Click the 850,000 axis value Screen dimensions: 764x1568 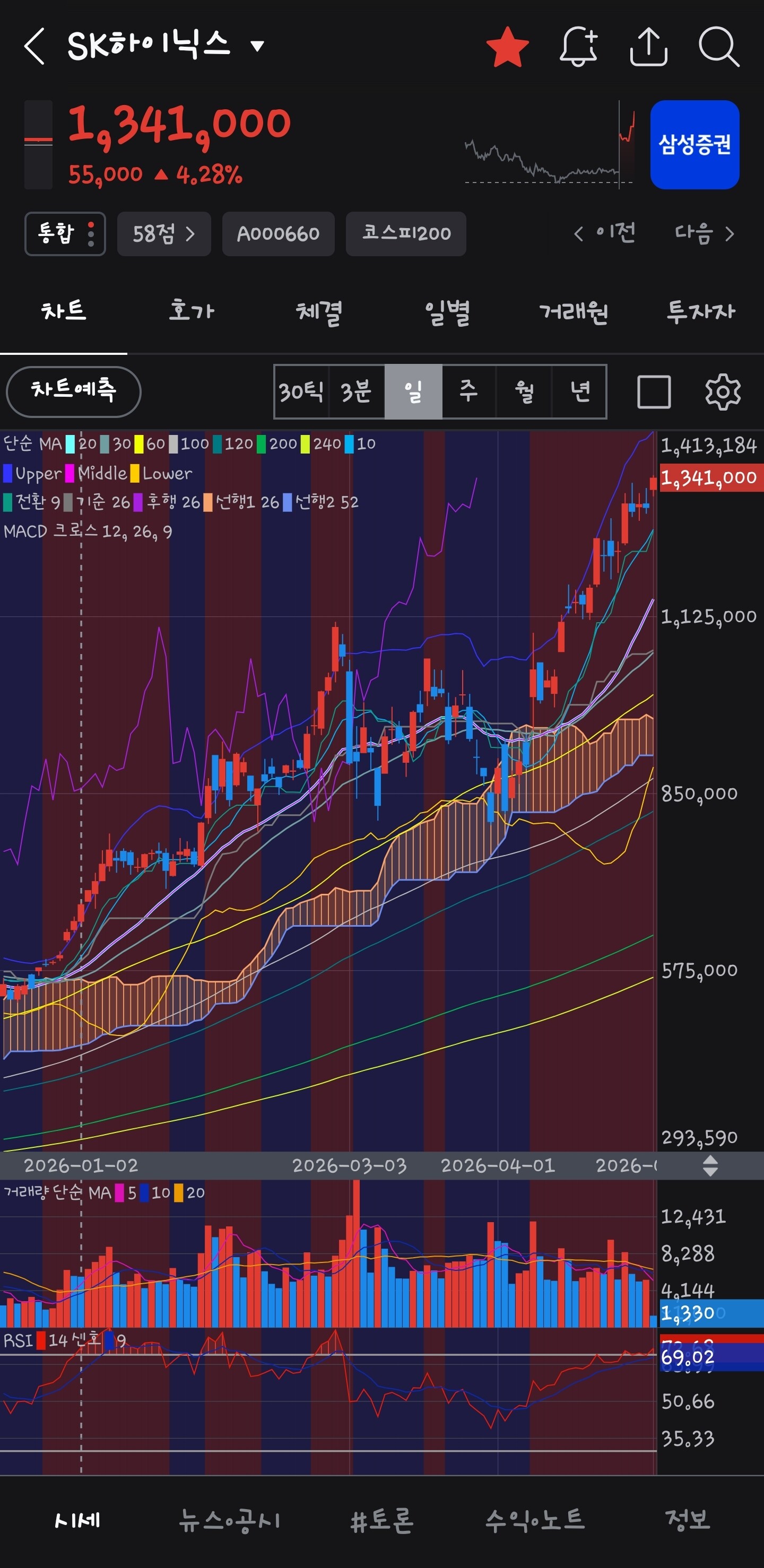tap(699, 794)
